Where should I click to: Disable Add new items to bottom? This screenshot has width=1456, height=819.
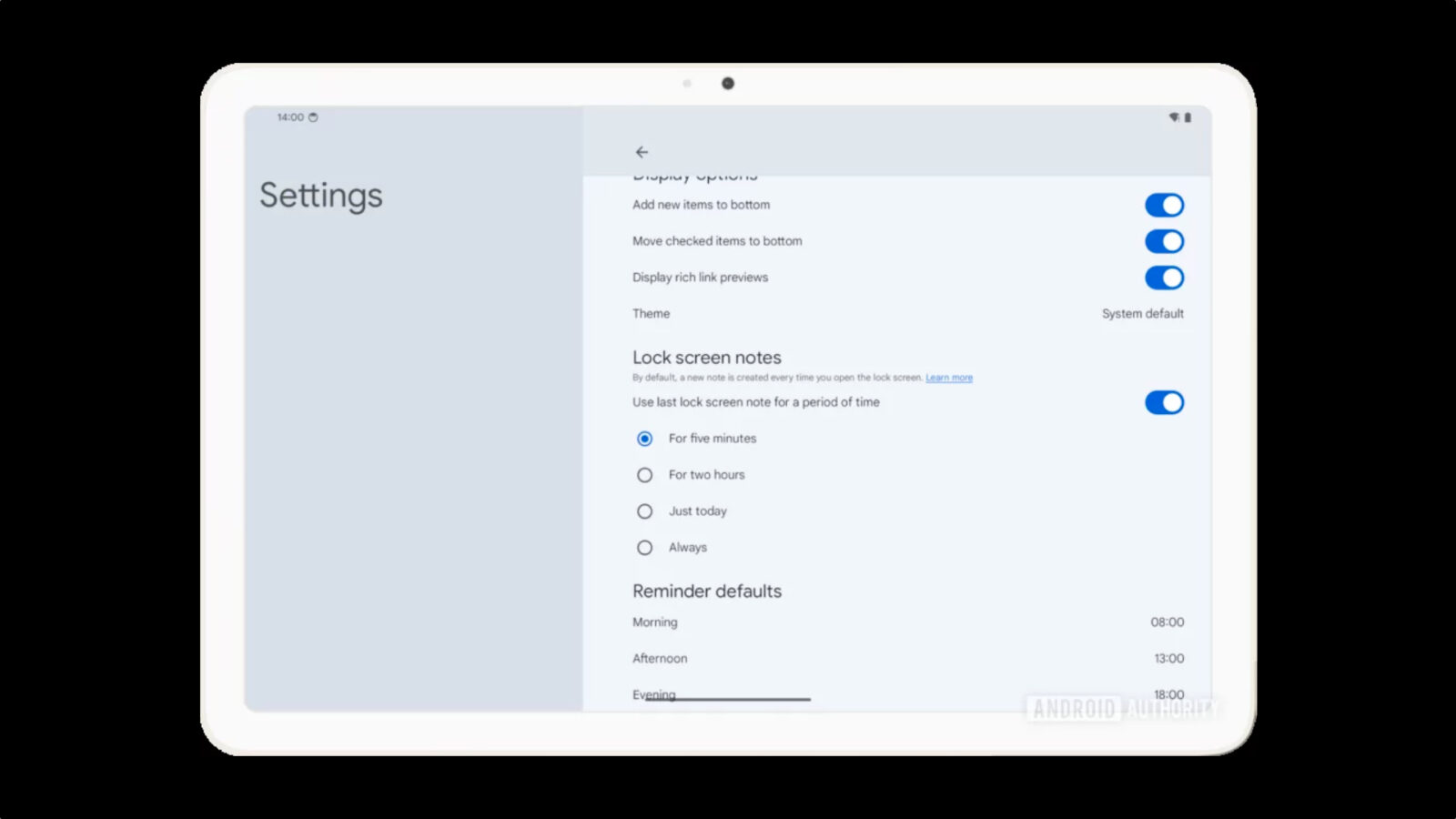1165,205
